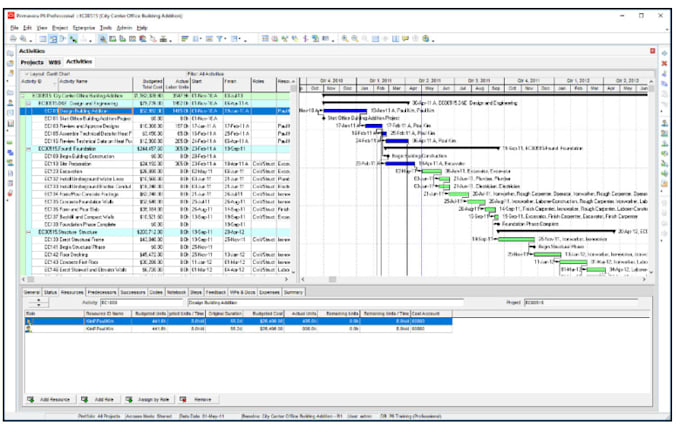680x427 pixels.
Task: Click the green arrow link icon in the toolbar
Action: [x=73, y=39]
